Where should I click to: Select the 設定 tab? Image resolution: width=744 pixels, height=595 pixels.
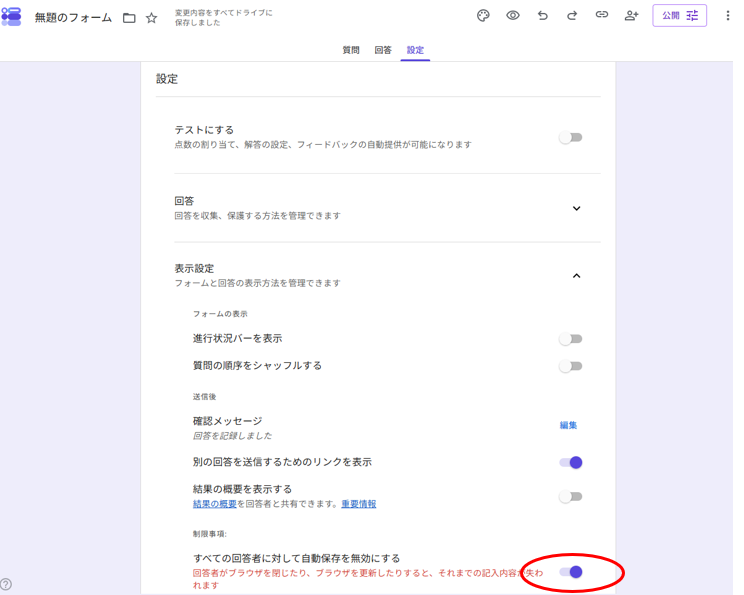(x=415, y=50)
